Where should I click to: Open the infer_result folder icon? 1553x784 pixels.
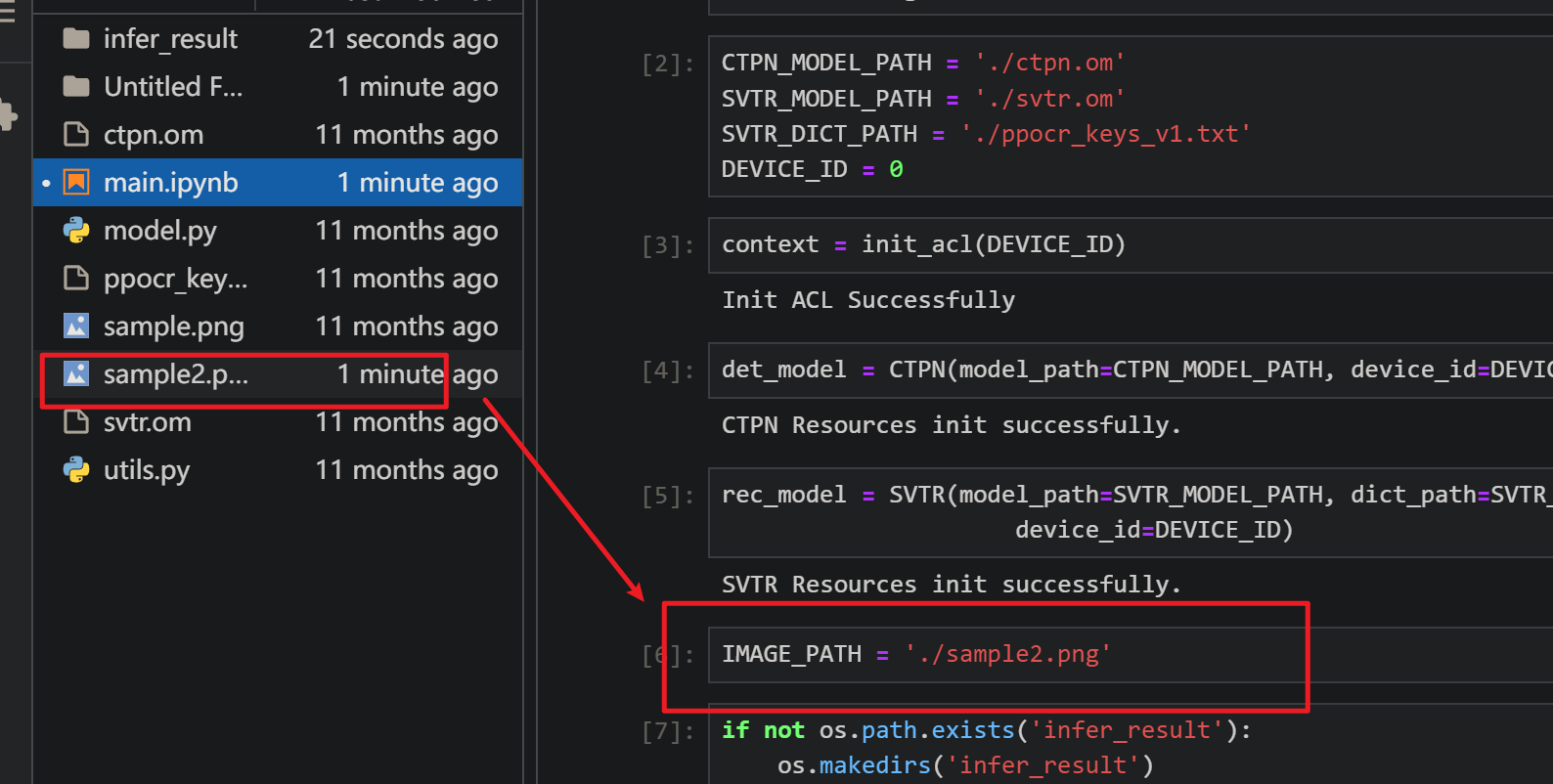(76, 39)
